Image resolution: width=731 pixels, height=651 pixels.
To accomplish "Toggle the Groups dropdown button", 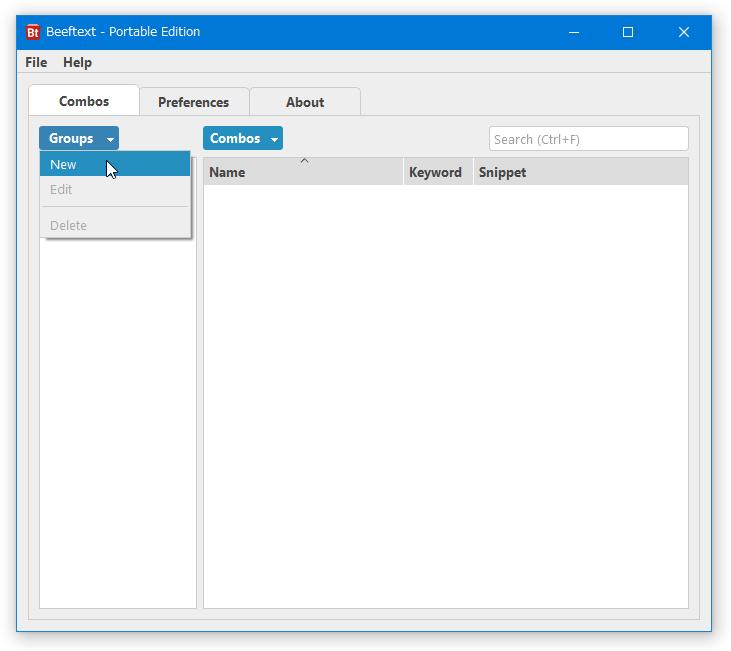I will point(79,138).
